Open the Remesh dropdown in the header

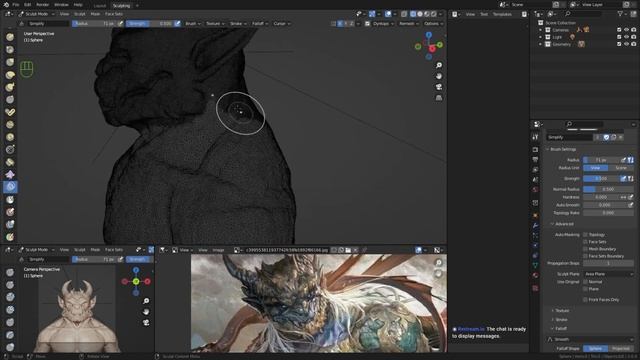(409, 24)
